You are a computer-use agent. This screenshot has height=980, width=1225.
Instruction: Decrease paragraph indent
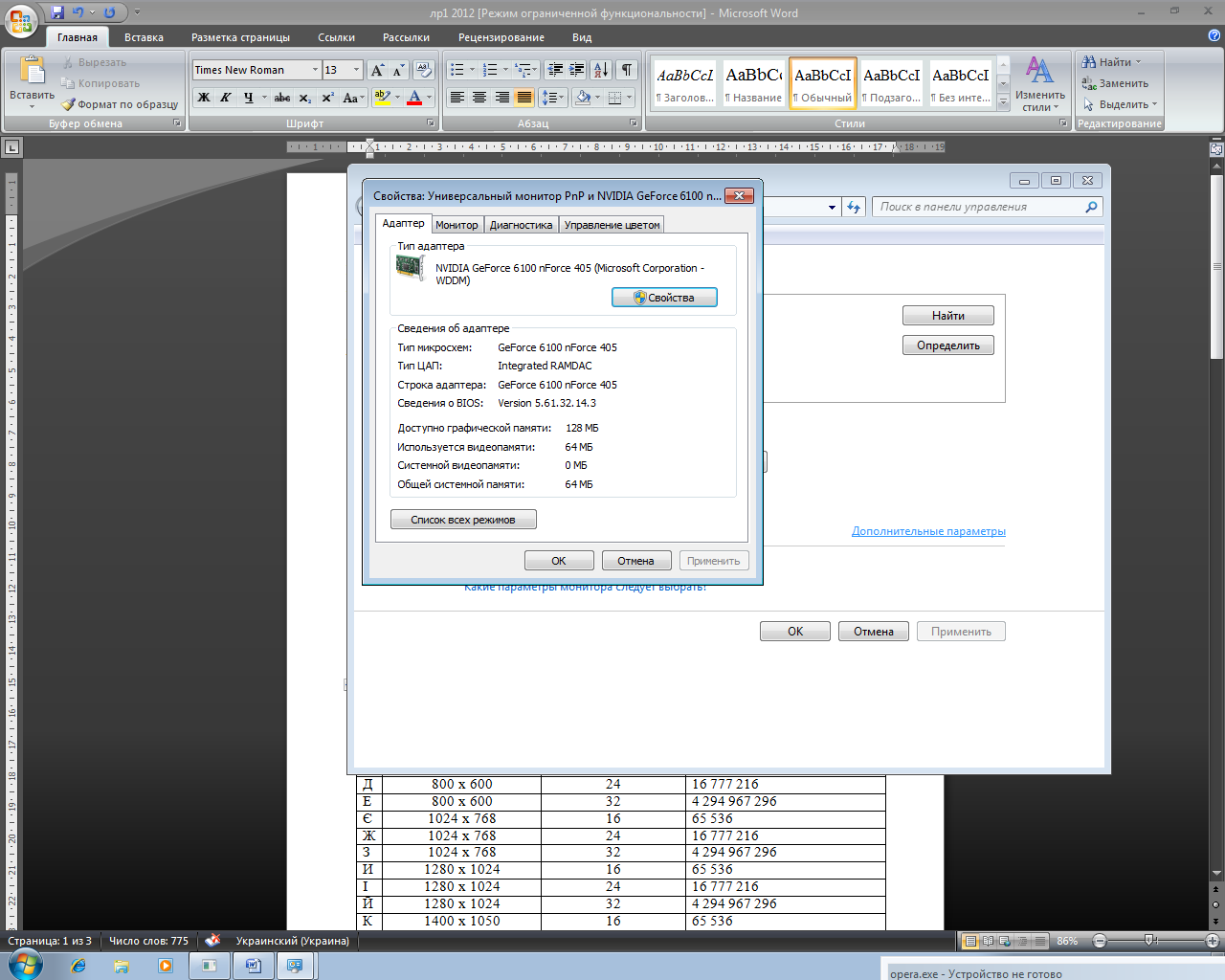tap(554, 70)
